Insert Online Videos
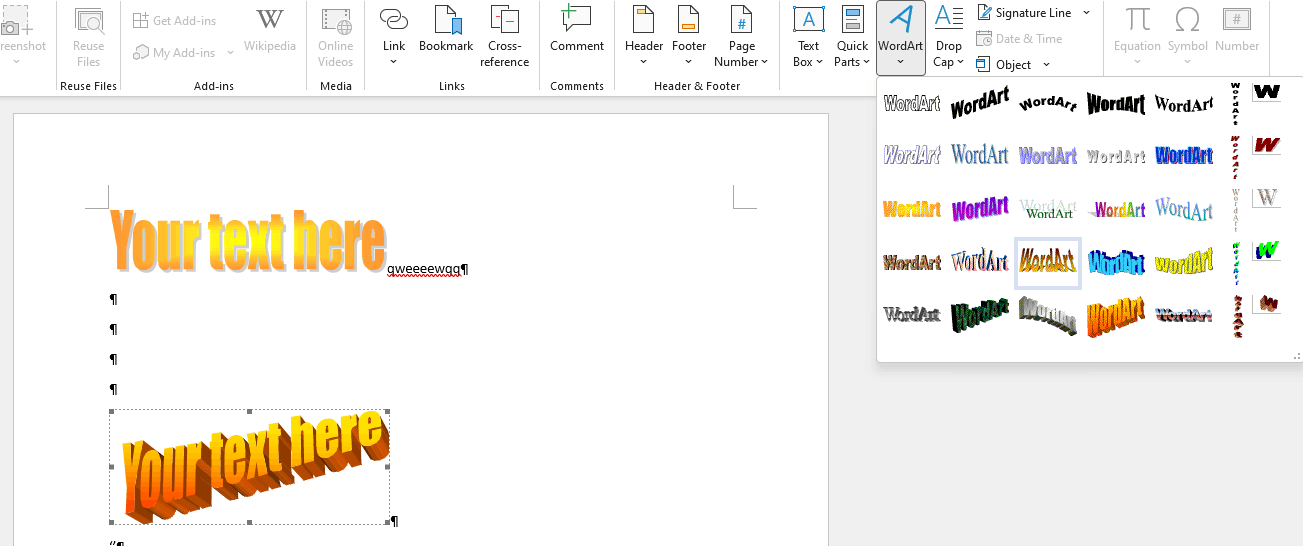The height and width of the screenshot is (546, 1303). 336,37
